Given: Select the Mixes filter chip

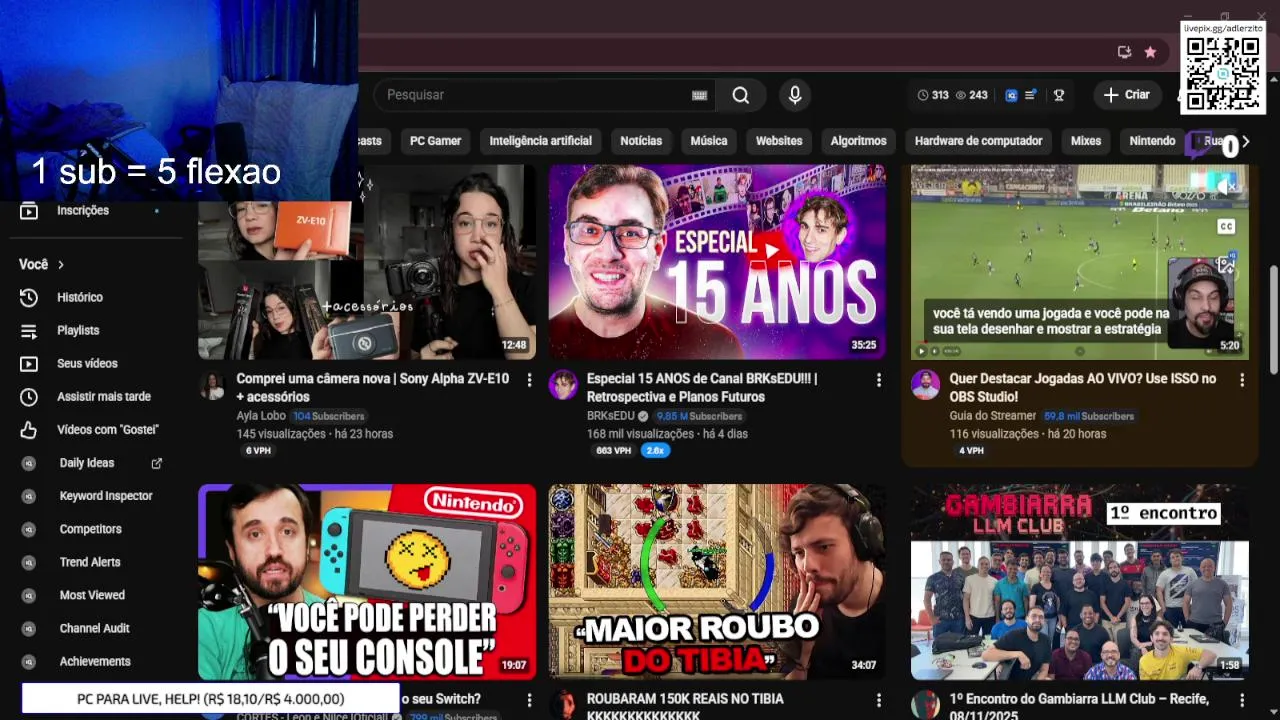Looking at the screenshot, I should (1086, 141).
